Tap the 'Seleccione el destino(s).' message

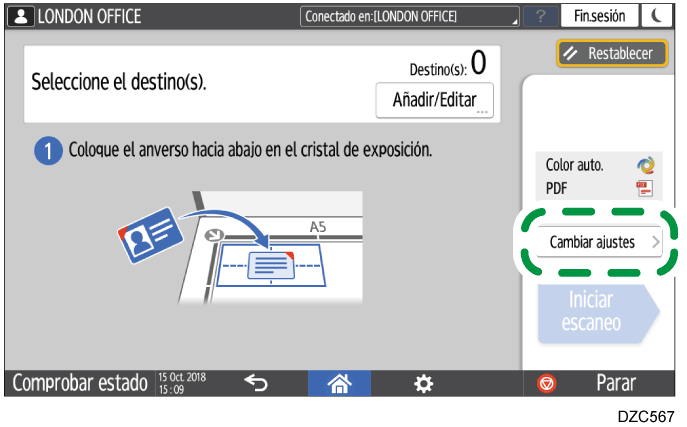click(x=119, y=82)
